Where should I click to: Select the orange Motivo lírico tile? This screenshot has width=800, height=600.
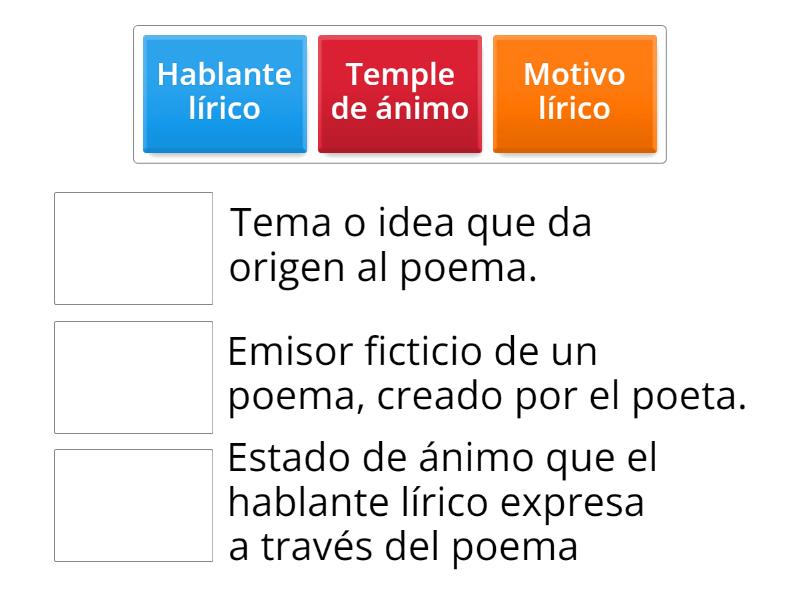[573, 92]
